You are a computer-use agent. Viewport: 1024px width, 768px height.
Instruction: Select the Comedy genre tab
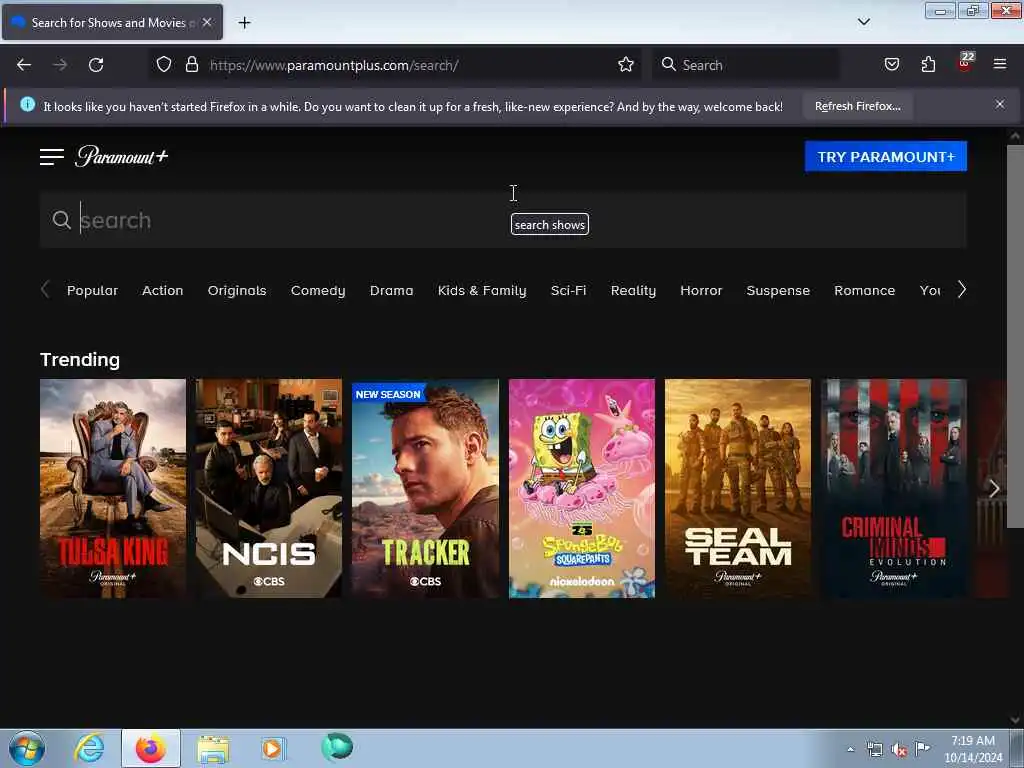318,291
